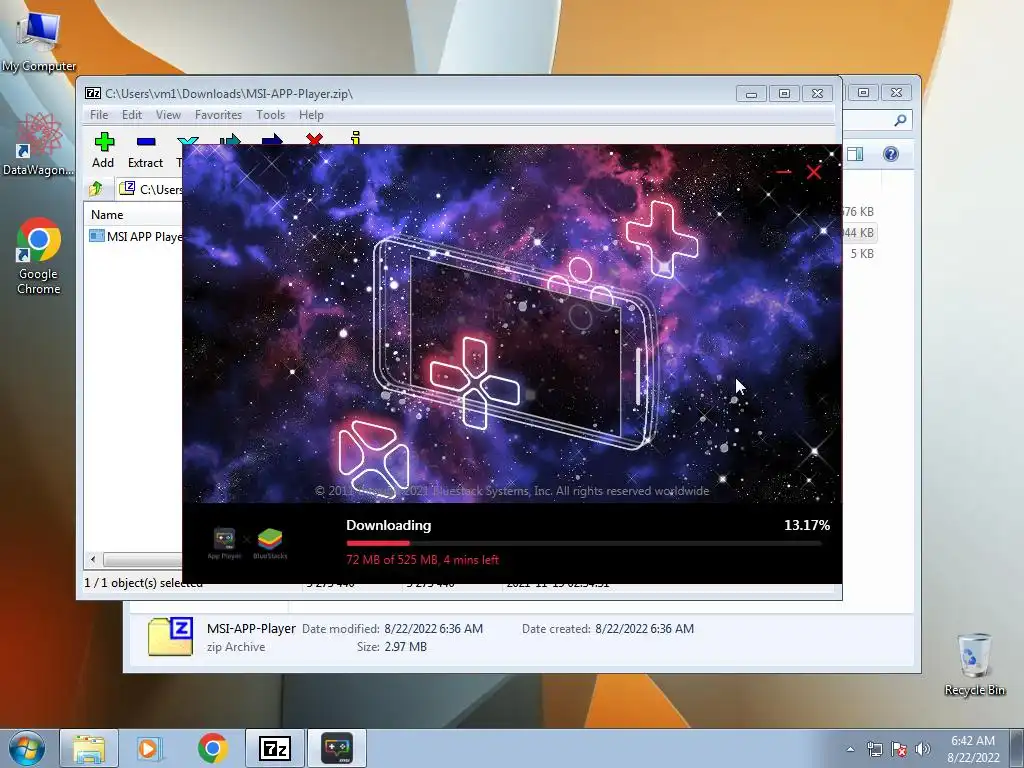
Task: Click Explorer's search magnifier icon
Action: pyautogui.click(x=901, y=120)
